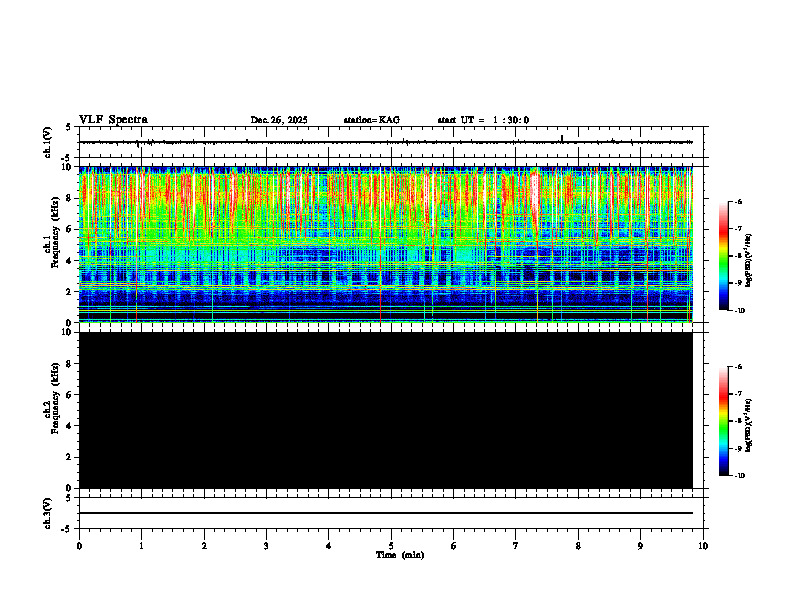Viewport: 792px width, 612px height.
Task: Click the ch.1 voltage waveform trace
Action: click(386, 142)
